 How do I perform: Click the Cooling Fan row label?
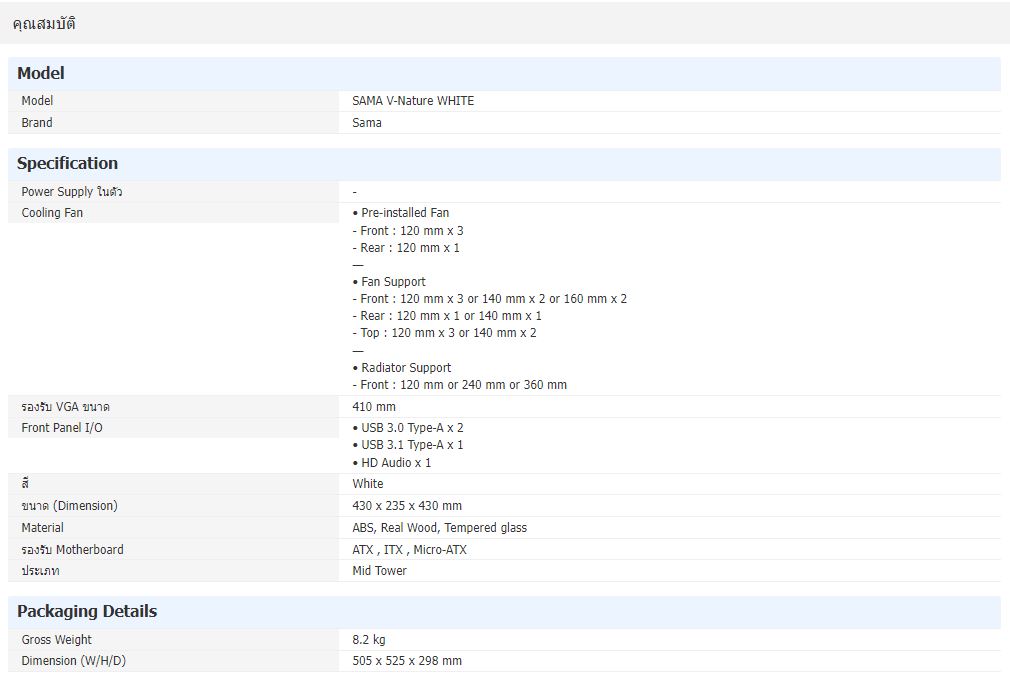click(x=52, y=213)
